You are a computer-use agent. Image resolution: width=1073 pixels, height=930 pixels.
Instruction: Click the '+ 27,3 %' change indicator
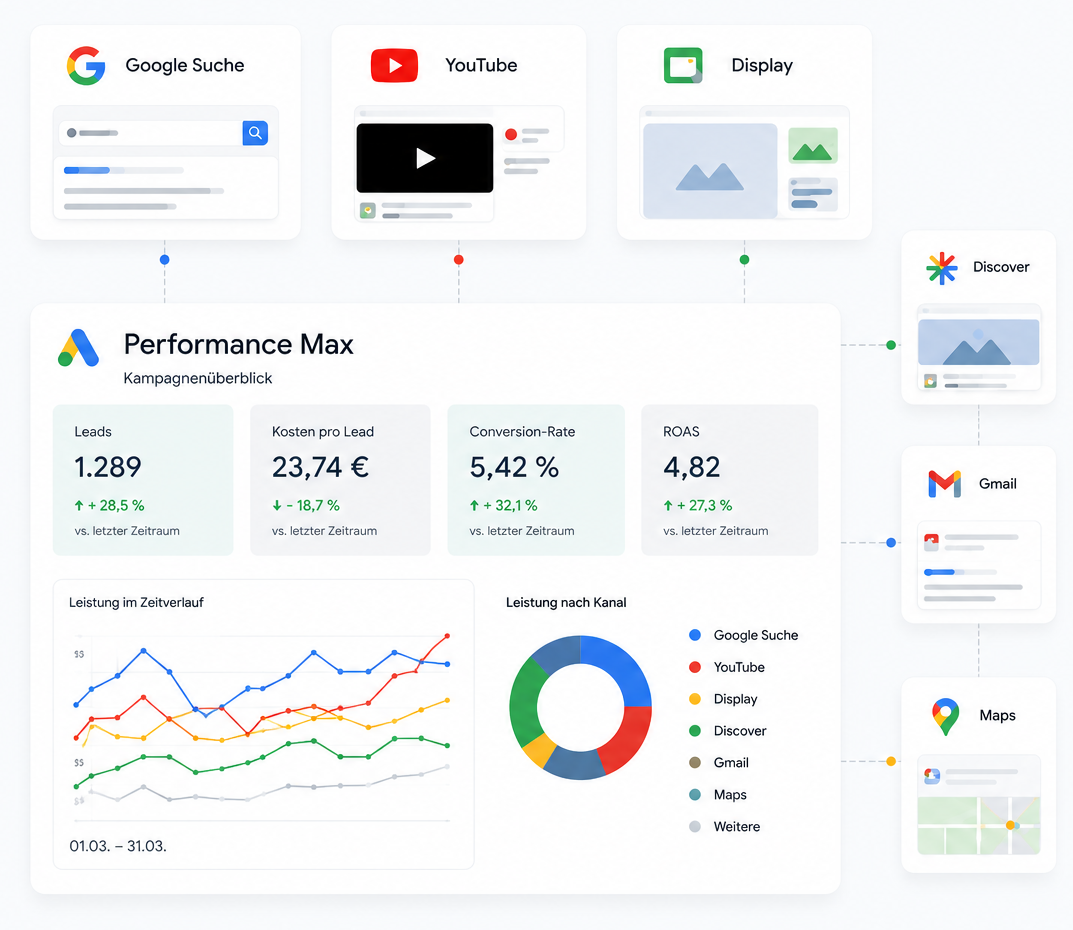pyautogui.click(x=697, y=506)
